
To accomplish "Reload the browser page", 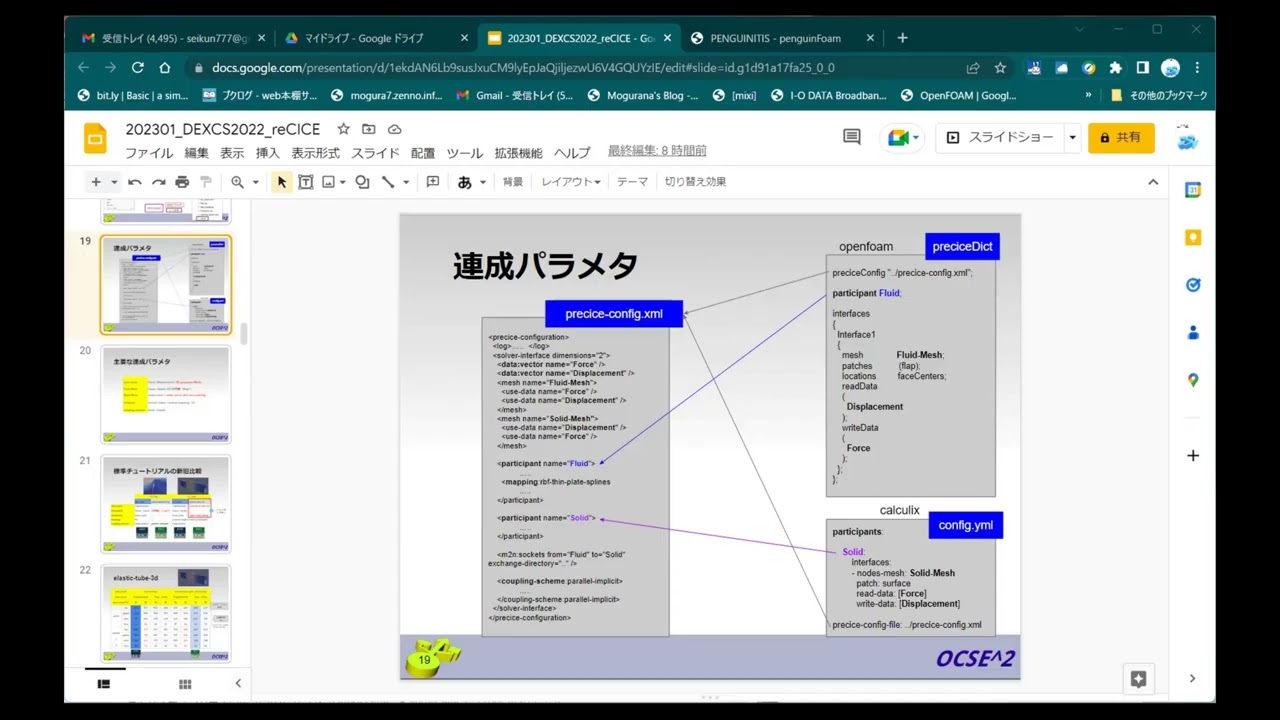I will click(x=138, y=68).
